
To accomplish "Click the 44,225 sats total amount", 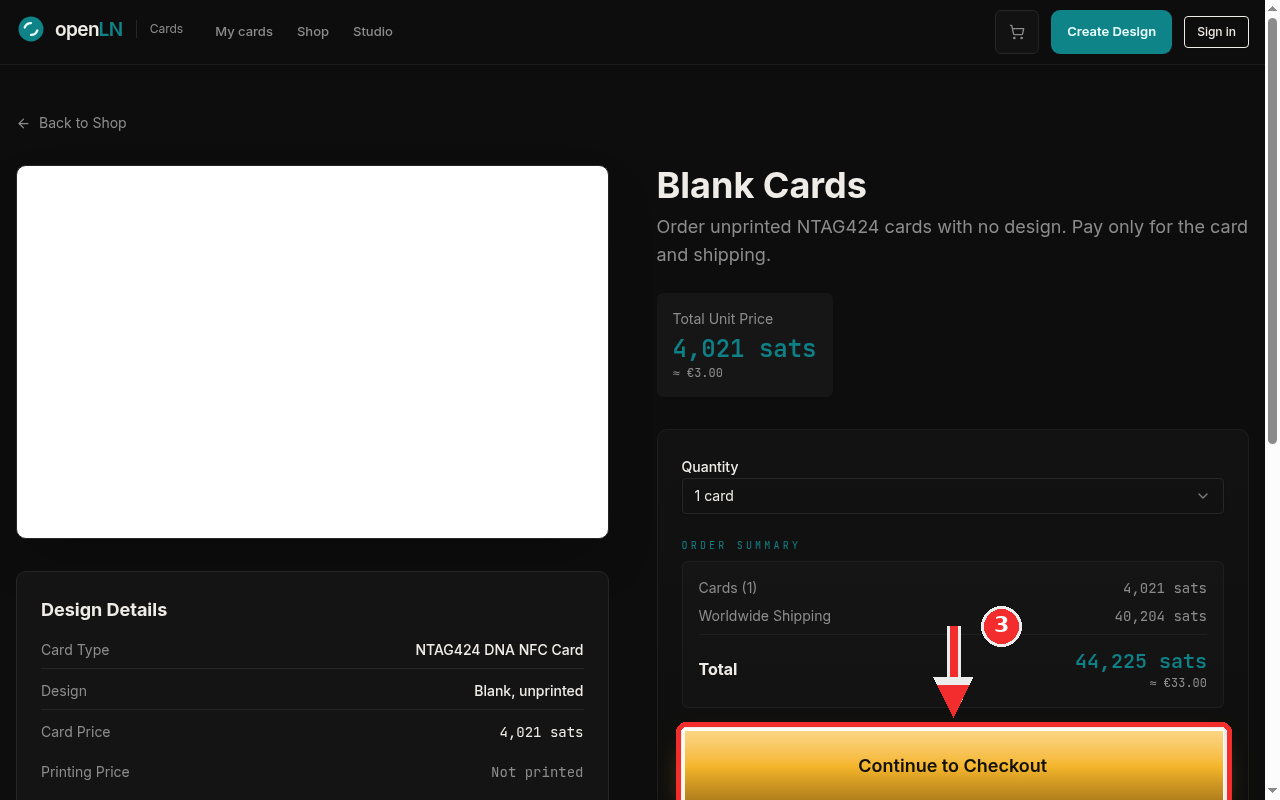I will click(1141, 661).
